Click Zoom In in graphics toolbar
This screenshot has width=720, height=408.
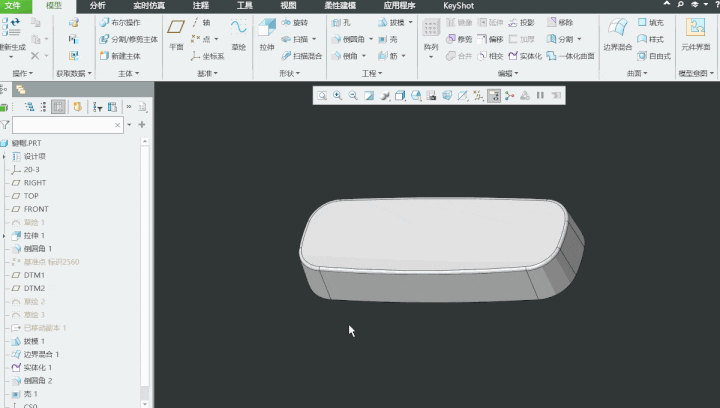(x=338, y=95)
